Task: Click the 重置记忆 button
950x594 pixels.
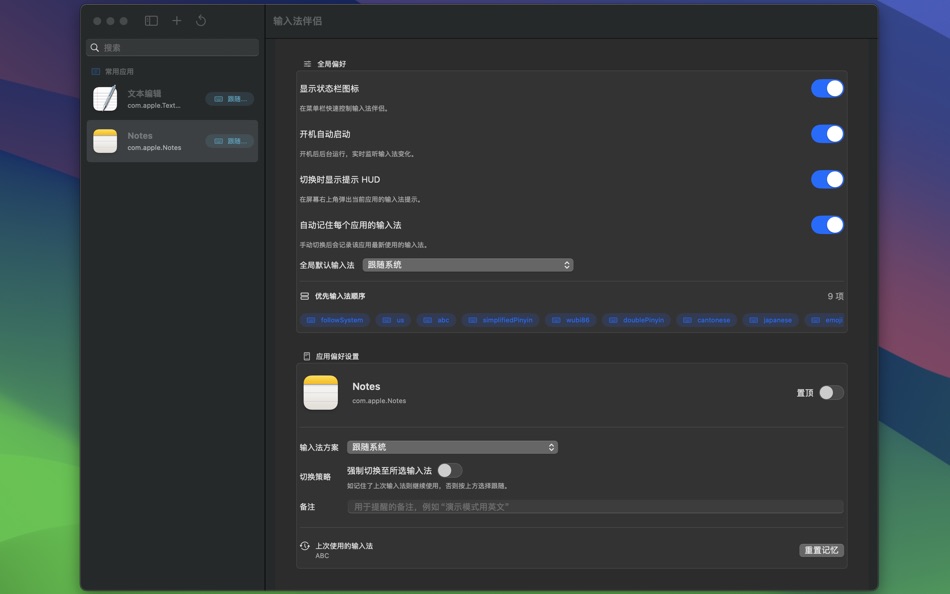Action: pos(821,549)
